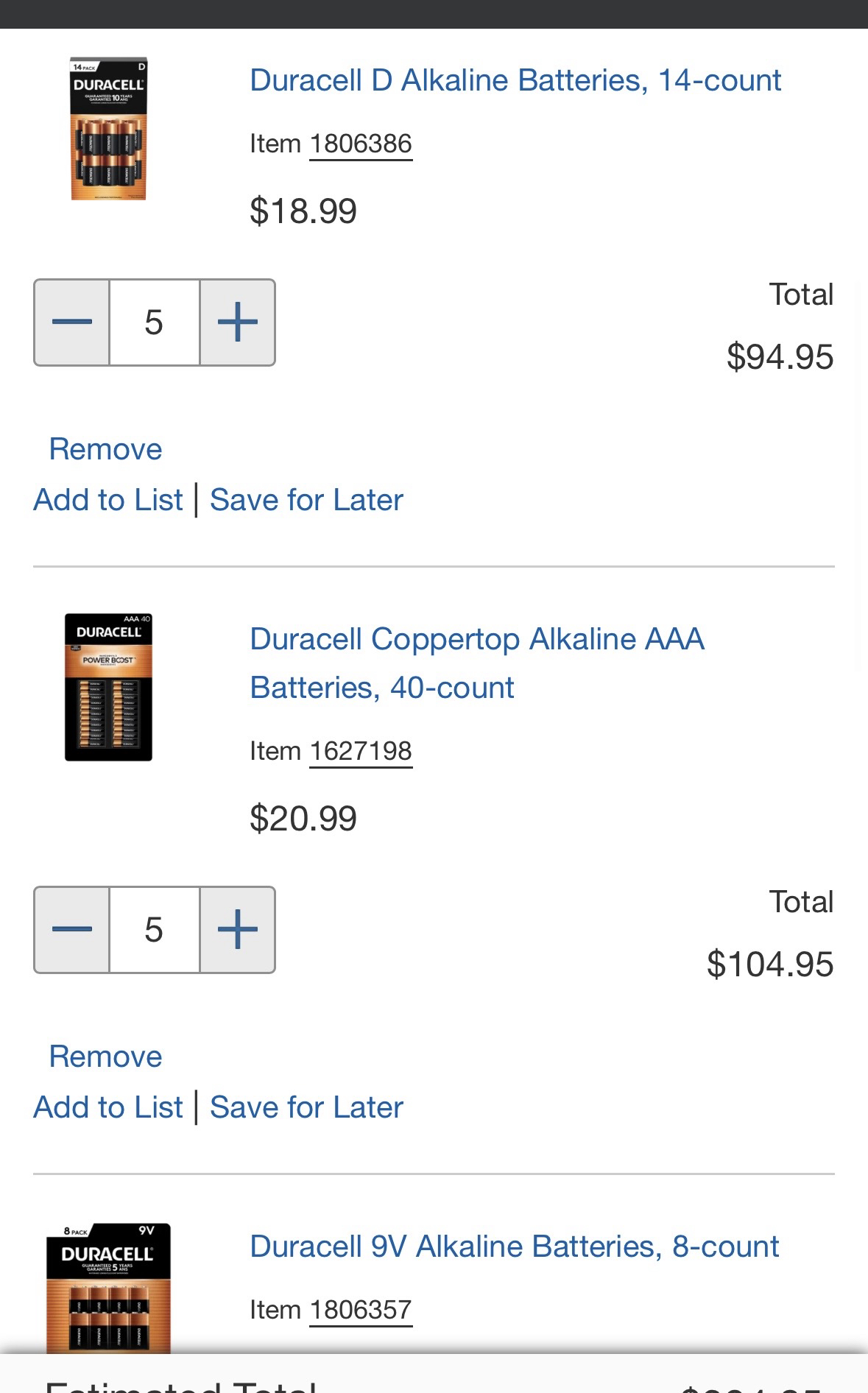
Task: Click the Duracell D batteries product image
Action: pos(108,129)
